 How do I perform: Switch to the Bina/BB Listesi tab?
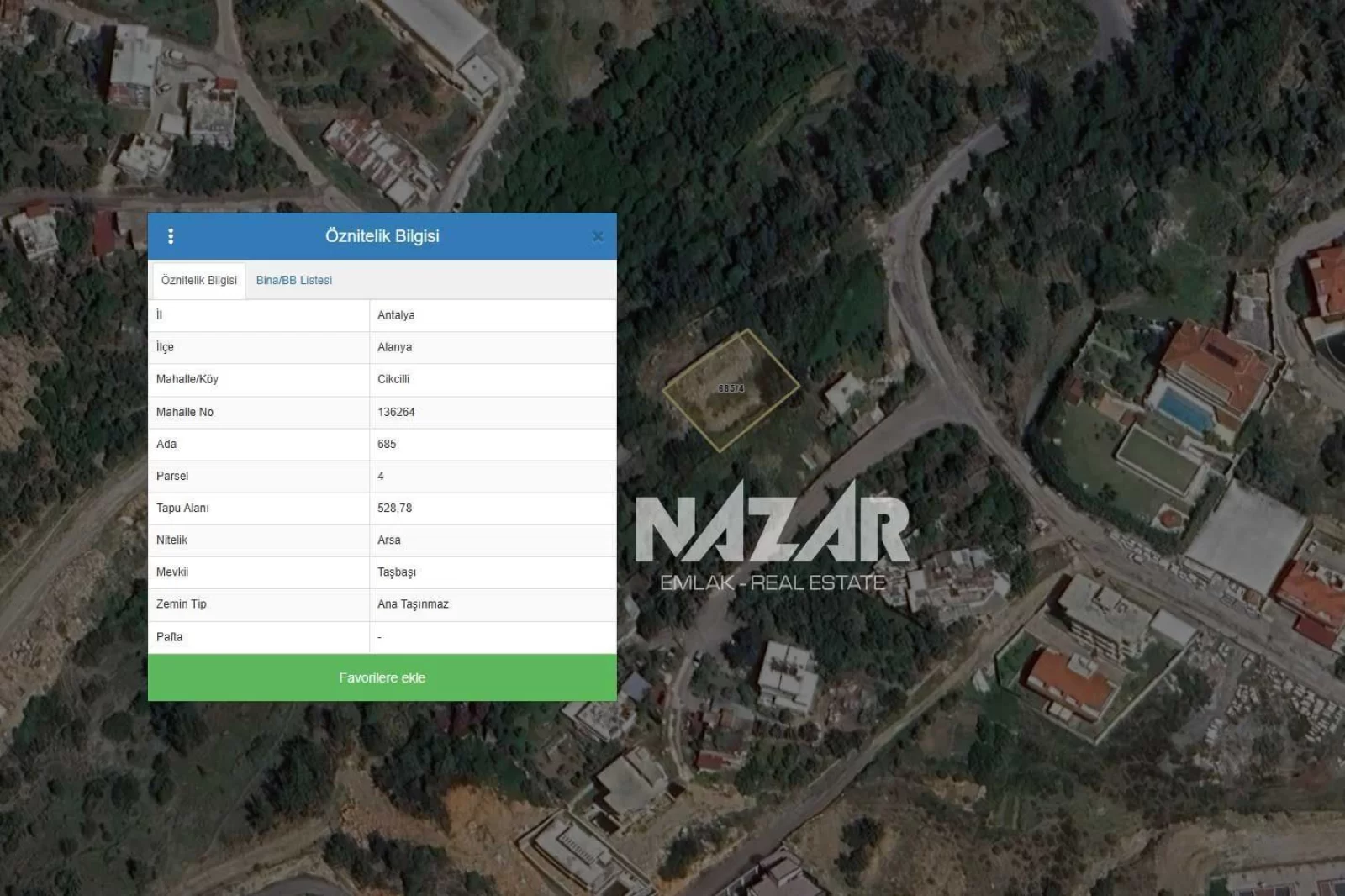coord(293,281)
